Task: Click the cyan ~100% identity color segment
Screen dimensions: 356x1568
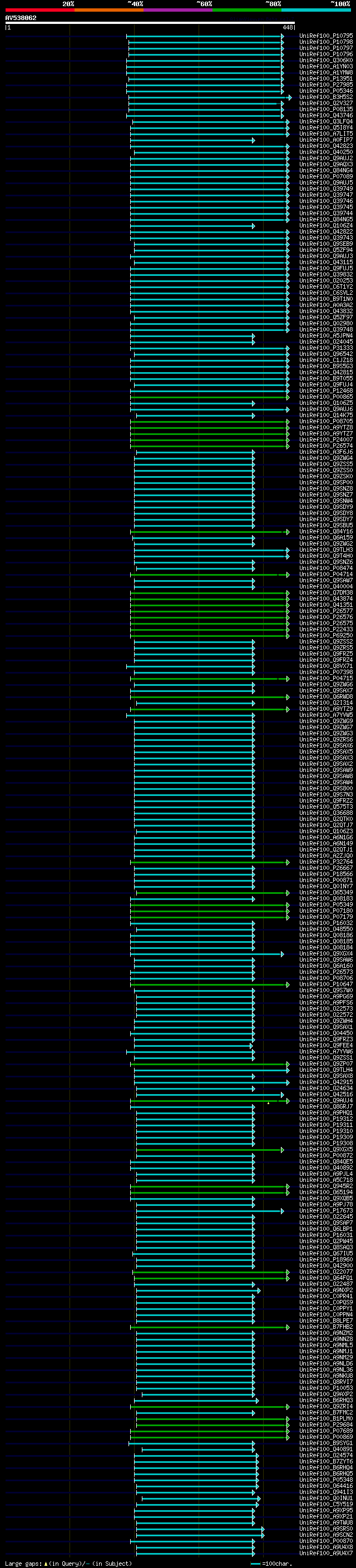Action: point(316,10)
